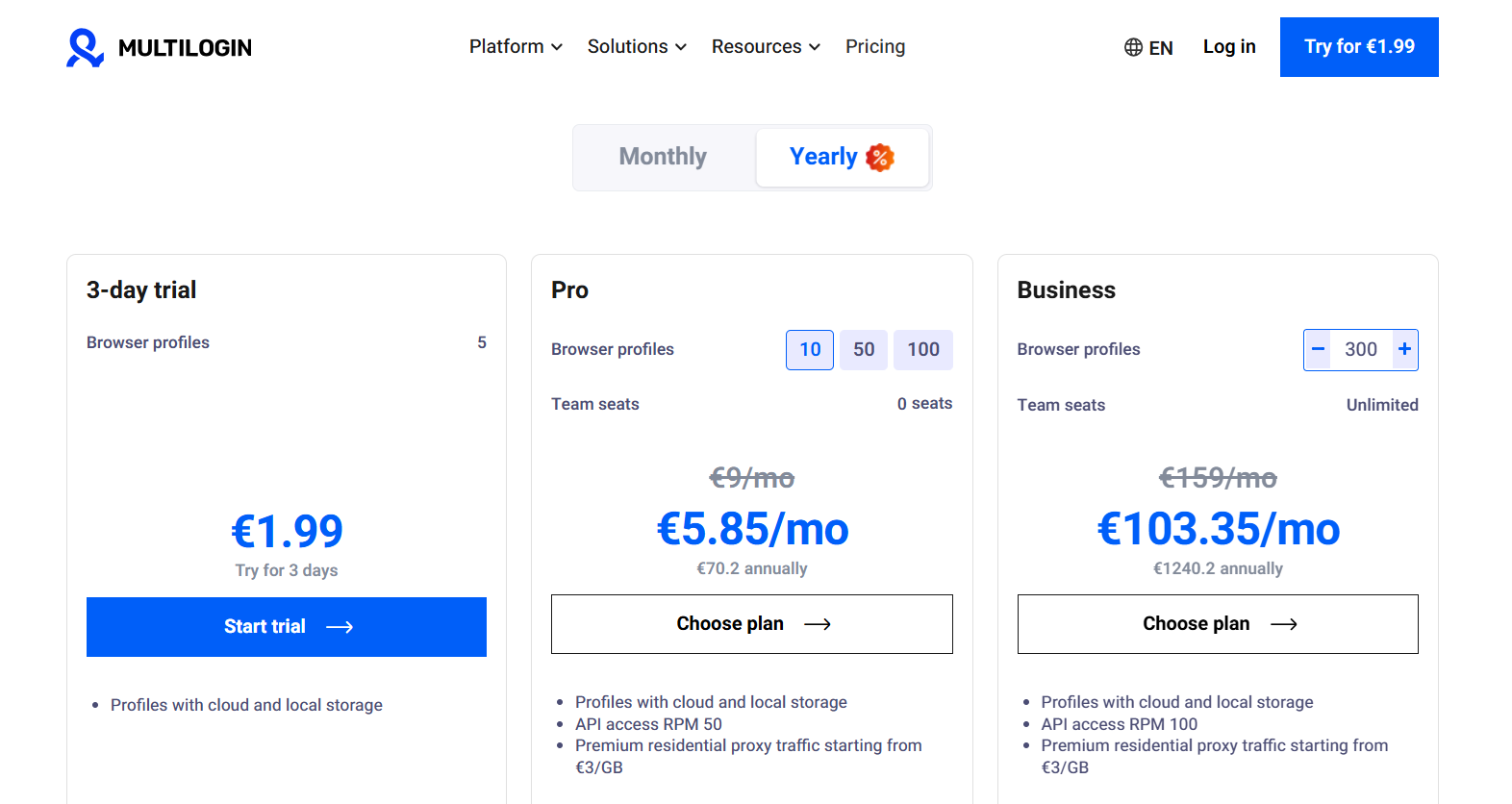Expand the Solutions dropdown menu
Screen dimensions: 1512x804
(637, 46)
